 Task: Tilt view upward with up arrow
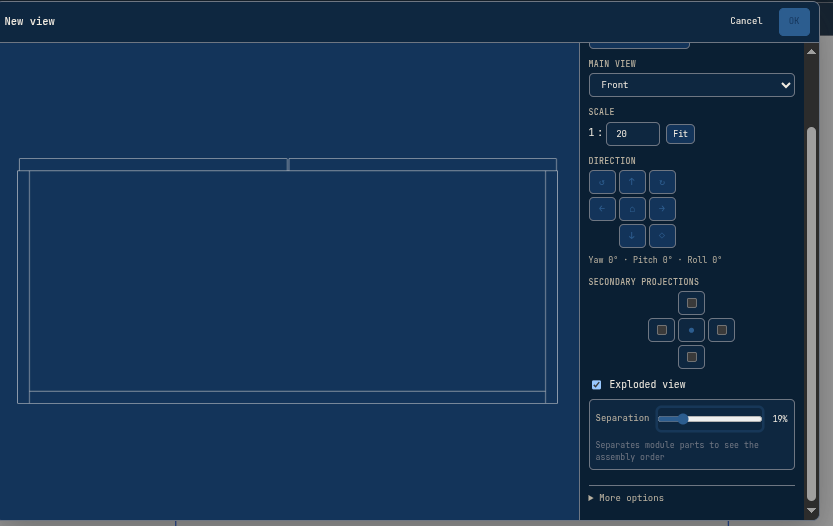(x=632, y=182)
